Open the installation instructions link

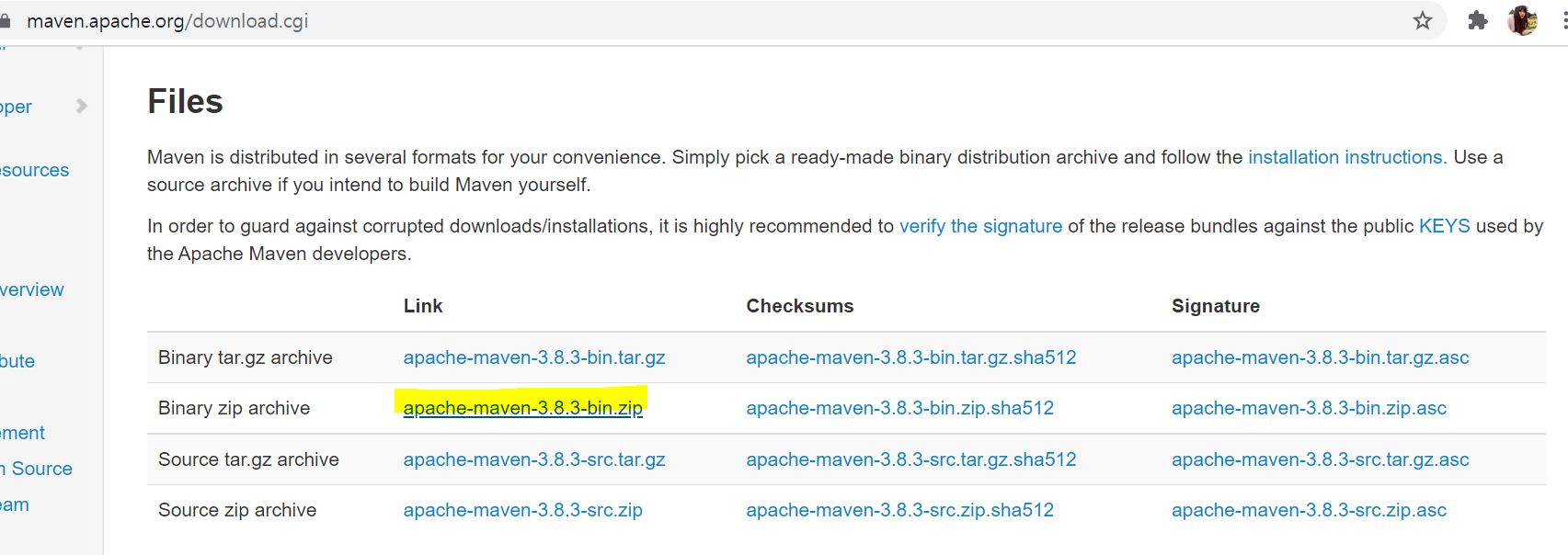(x=1347, y=157)
